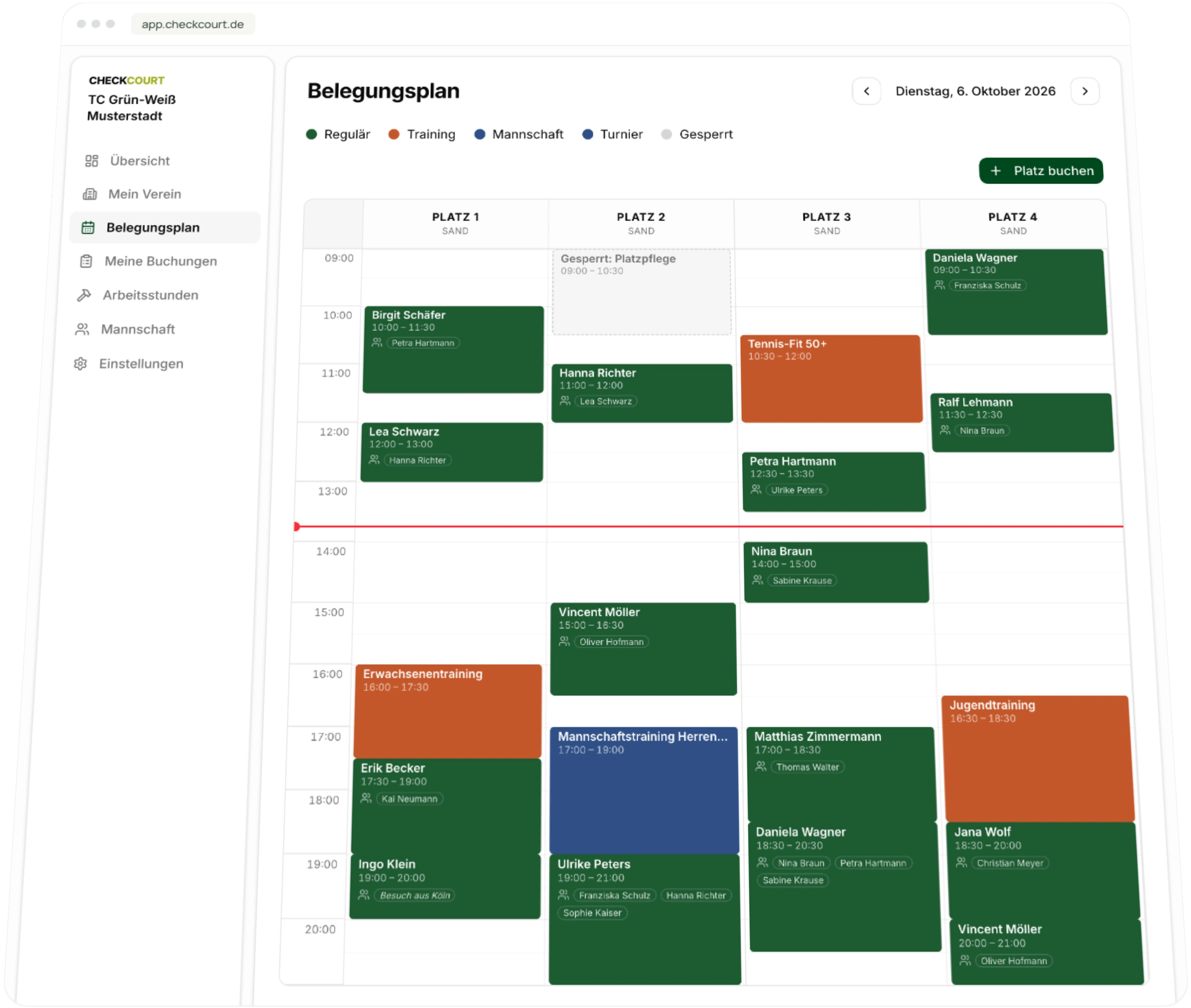Image resolution: width=1191 pixels, height=1008 pixels.
Task: Click the Belegungsplan calendar icon
Action: 87,227
